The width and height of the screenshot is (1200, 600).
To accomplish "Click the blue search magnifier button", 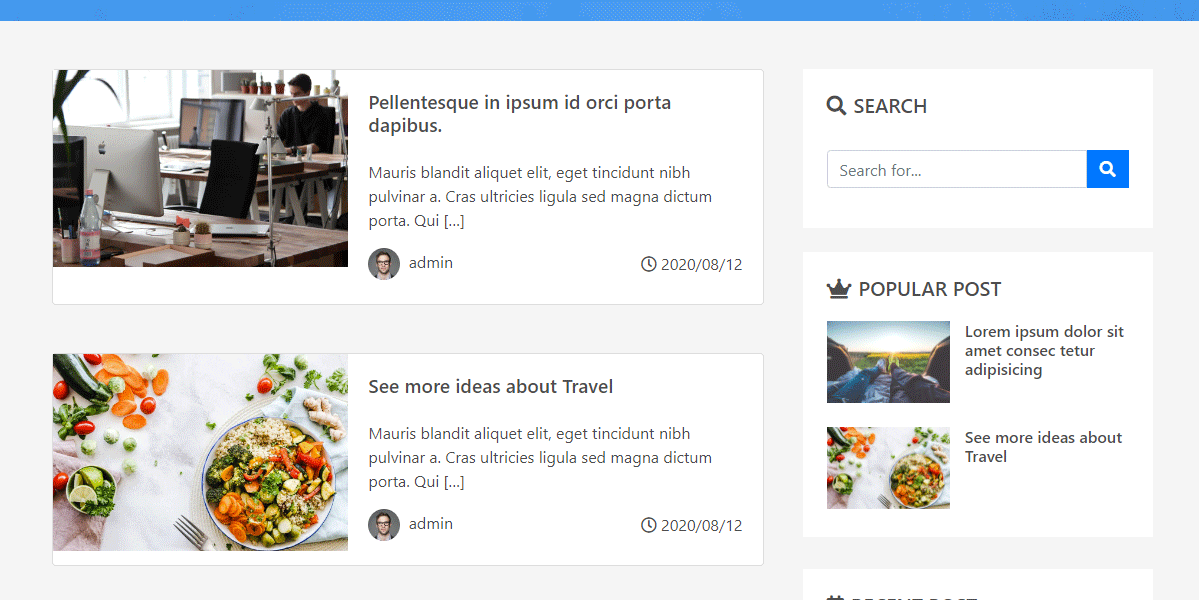I will pyautogui.click(x=1107, y=169).
